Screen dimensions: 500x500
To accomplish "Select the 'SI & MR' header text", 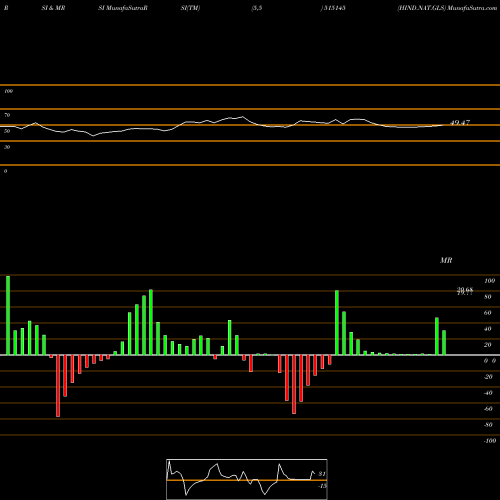I will [53, 8].
